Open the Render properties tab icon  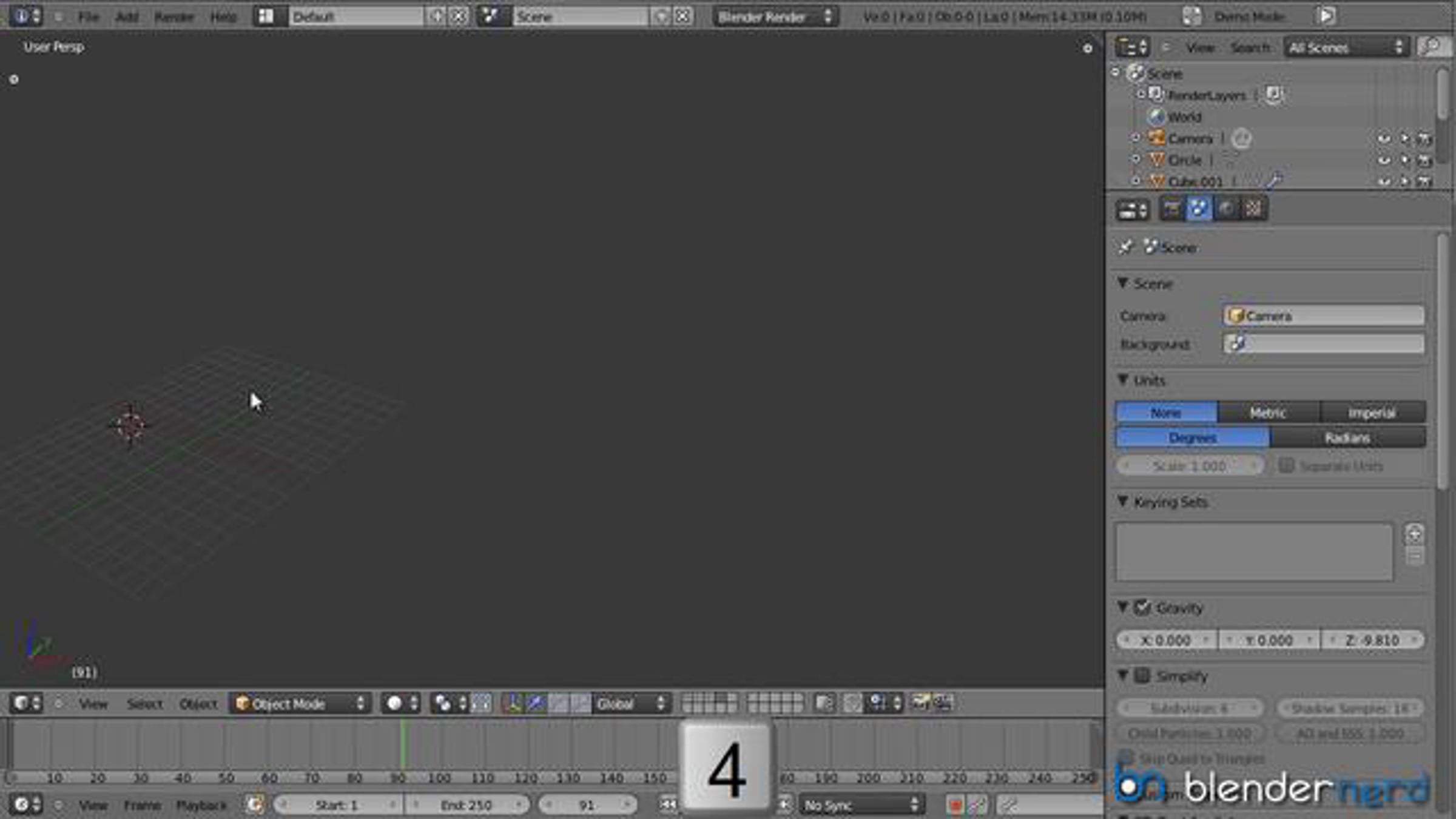(x=1171, y=209)
